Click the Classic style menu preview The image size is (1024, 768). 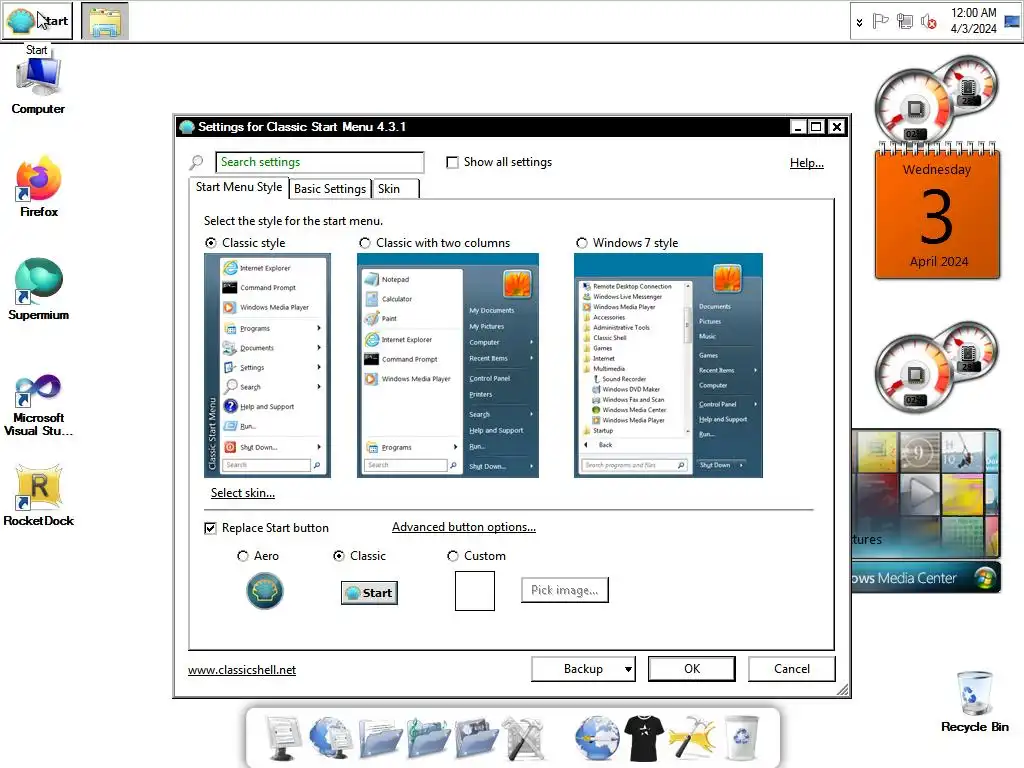pos(267,365)
